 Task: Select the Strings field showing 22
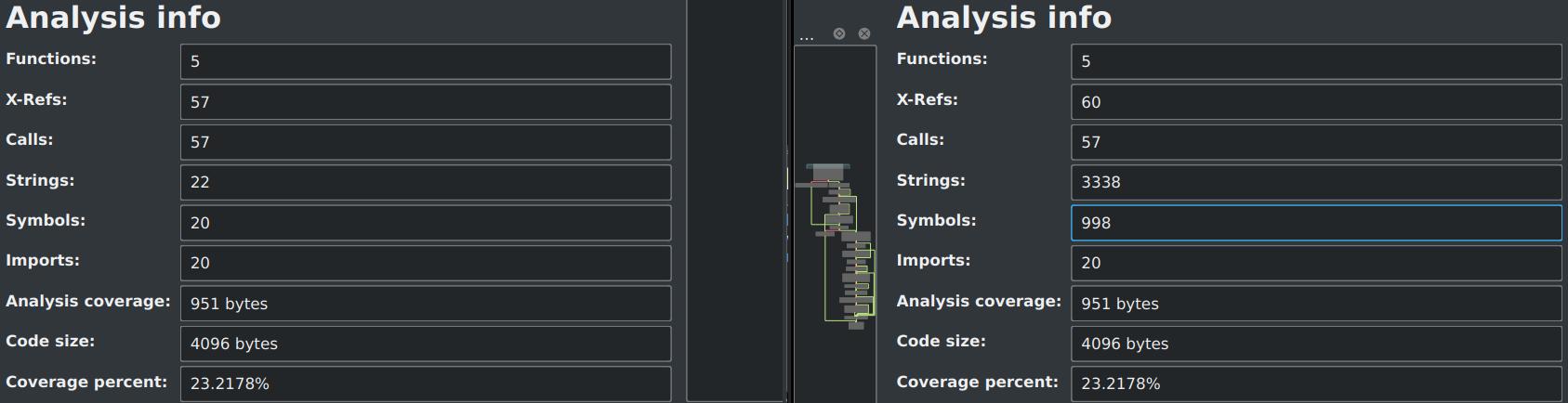pyautogui.click(x=425, y=182)
